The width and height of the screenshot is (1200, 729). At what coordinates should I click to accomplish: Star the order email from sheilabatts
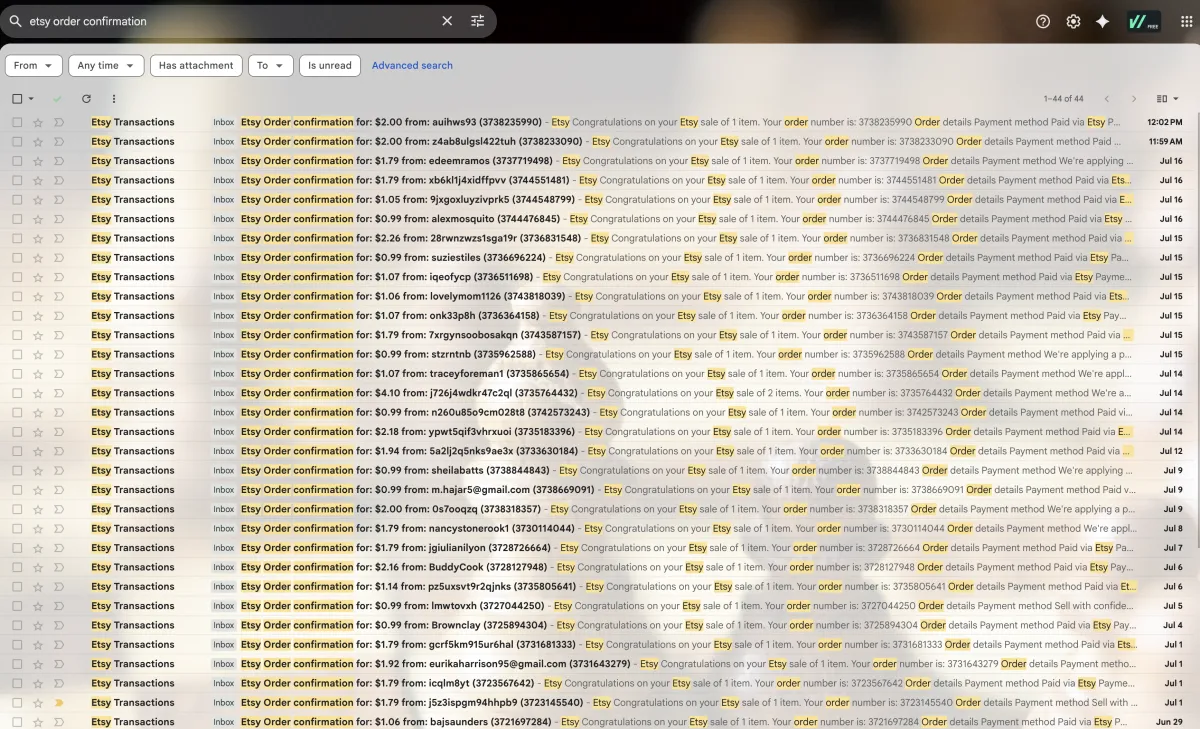point(38,471)
